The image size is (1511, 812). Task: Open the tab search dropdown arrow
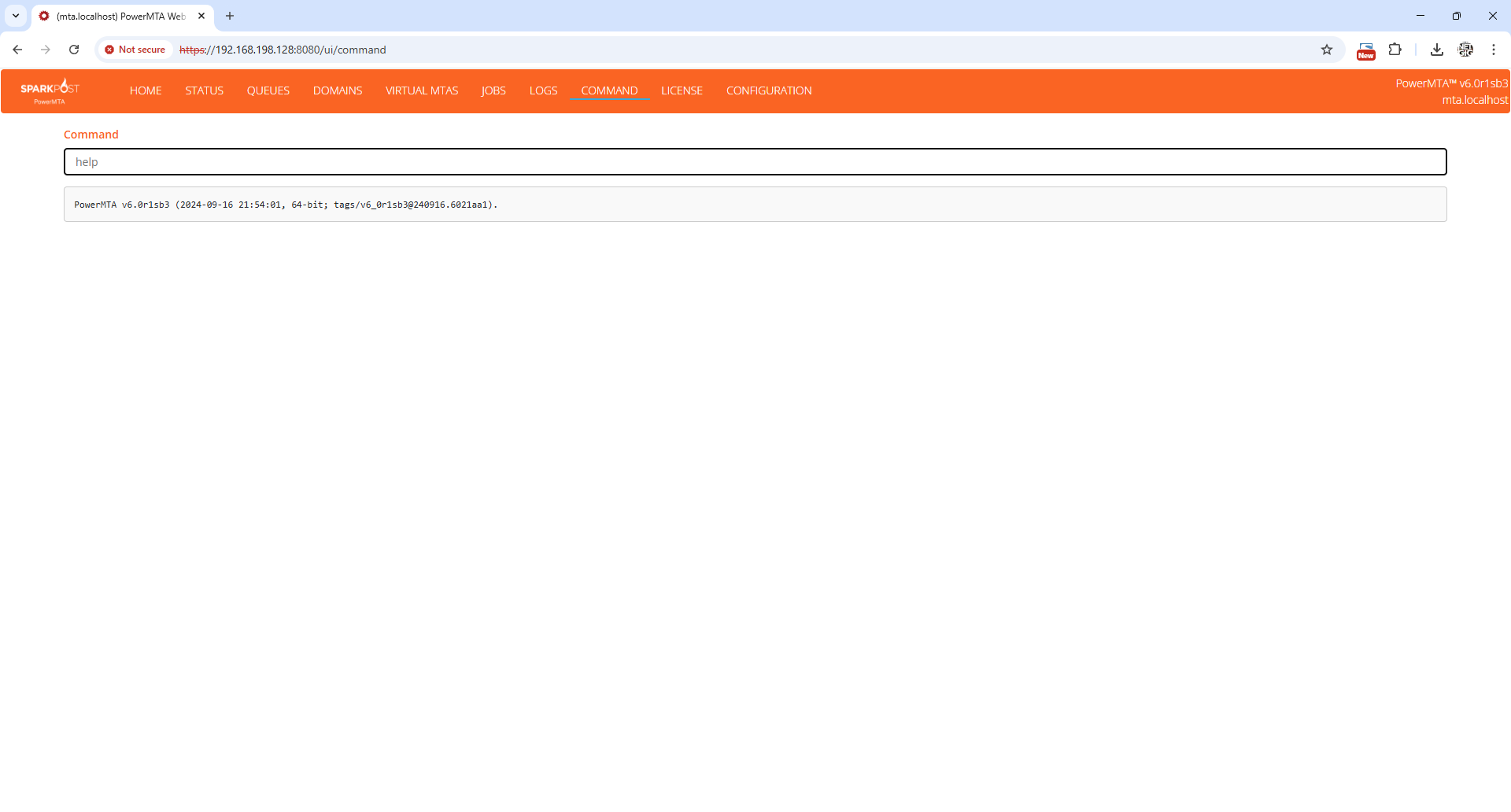point(16,16)
